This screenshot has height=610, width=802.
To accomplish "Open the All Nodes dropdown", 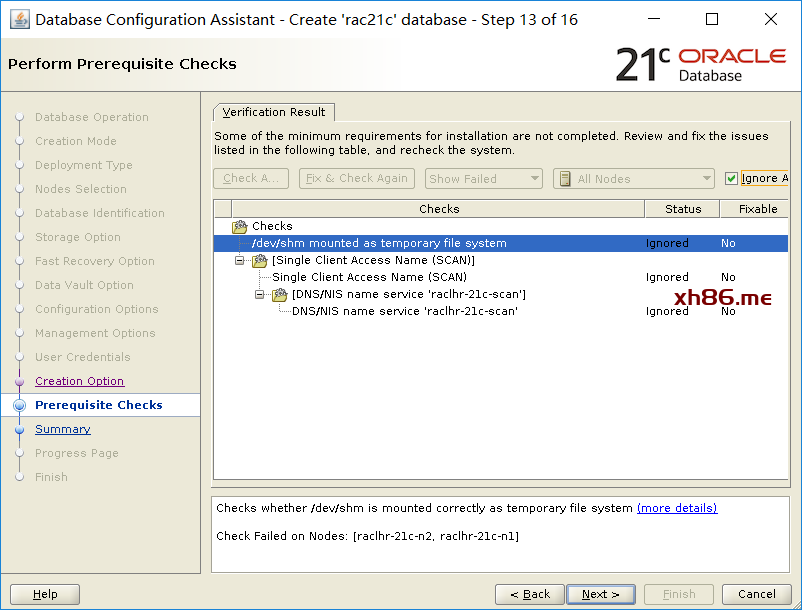I will coord(632,179).
